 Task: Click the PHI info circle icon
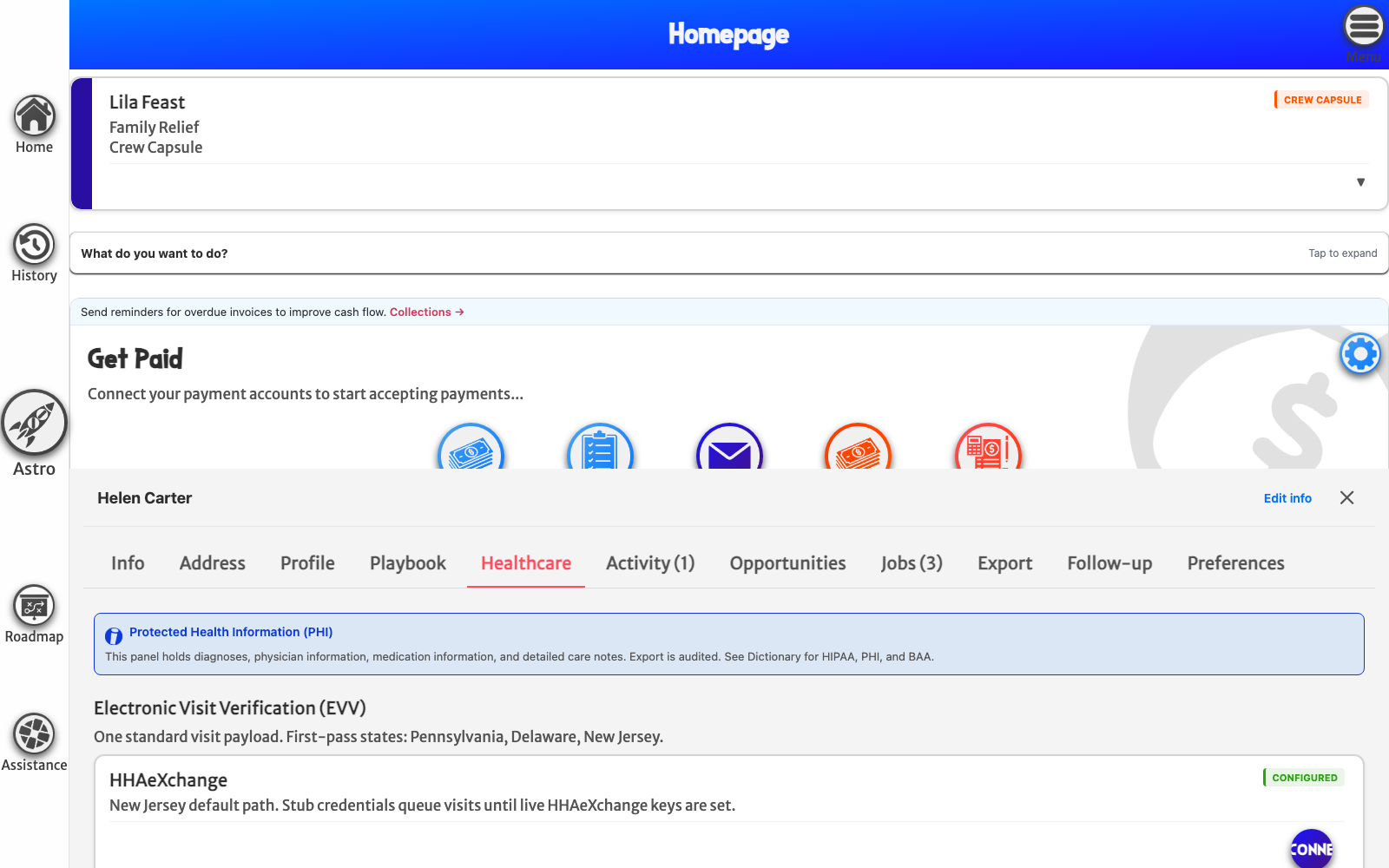tap(114, 636)
